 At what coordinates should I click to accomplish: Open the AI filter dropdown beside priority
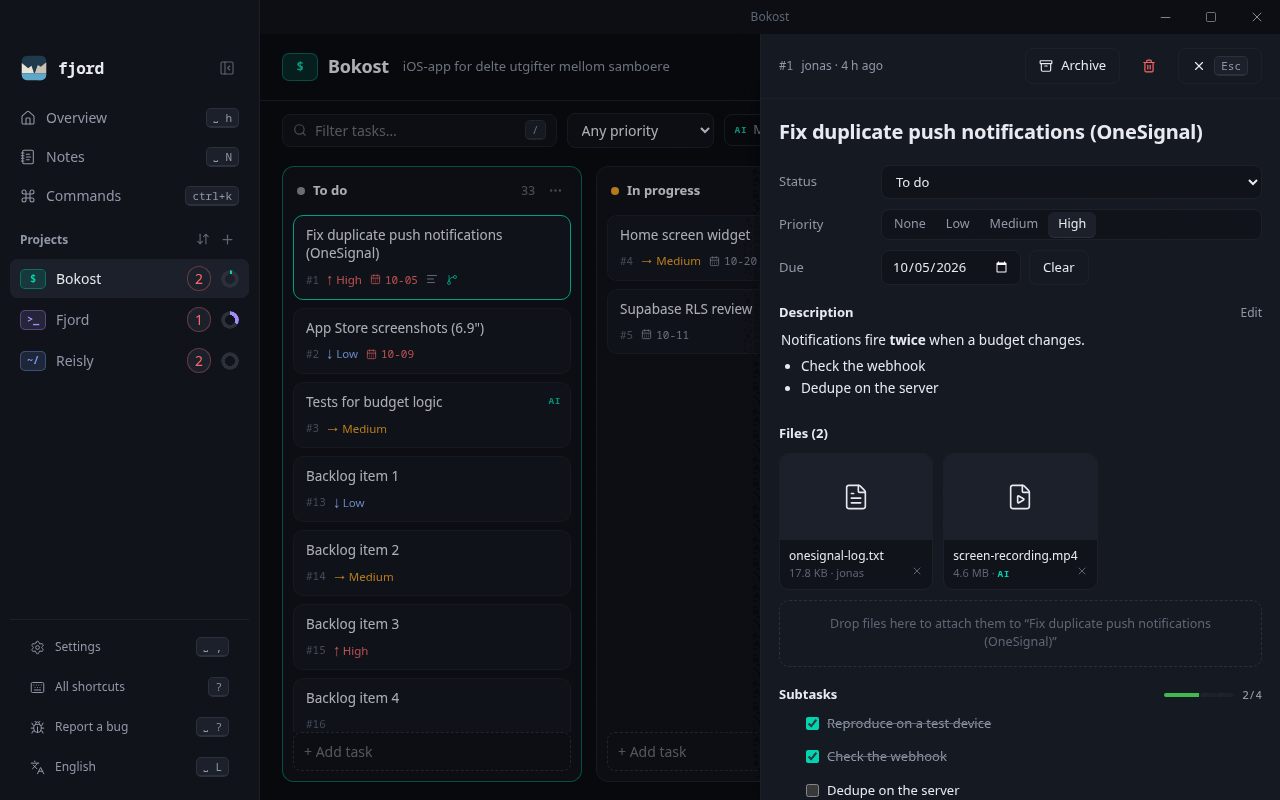click(742, 130)
